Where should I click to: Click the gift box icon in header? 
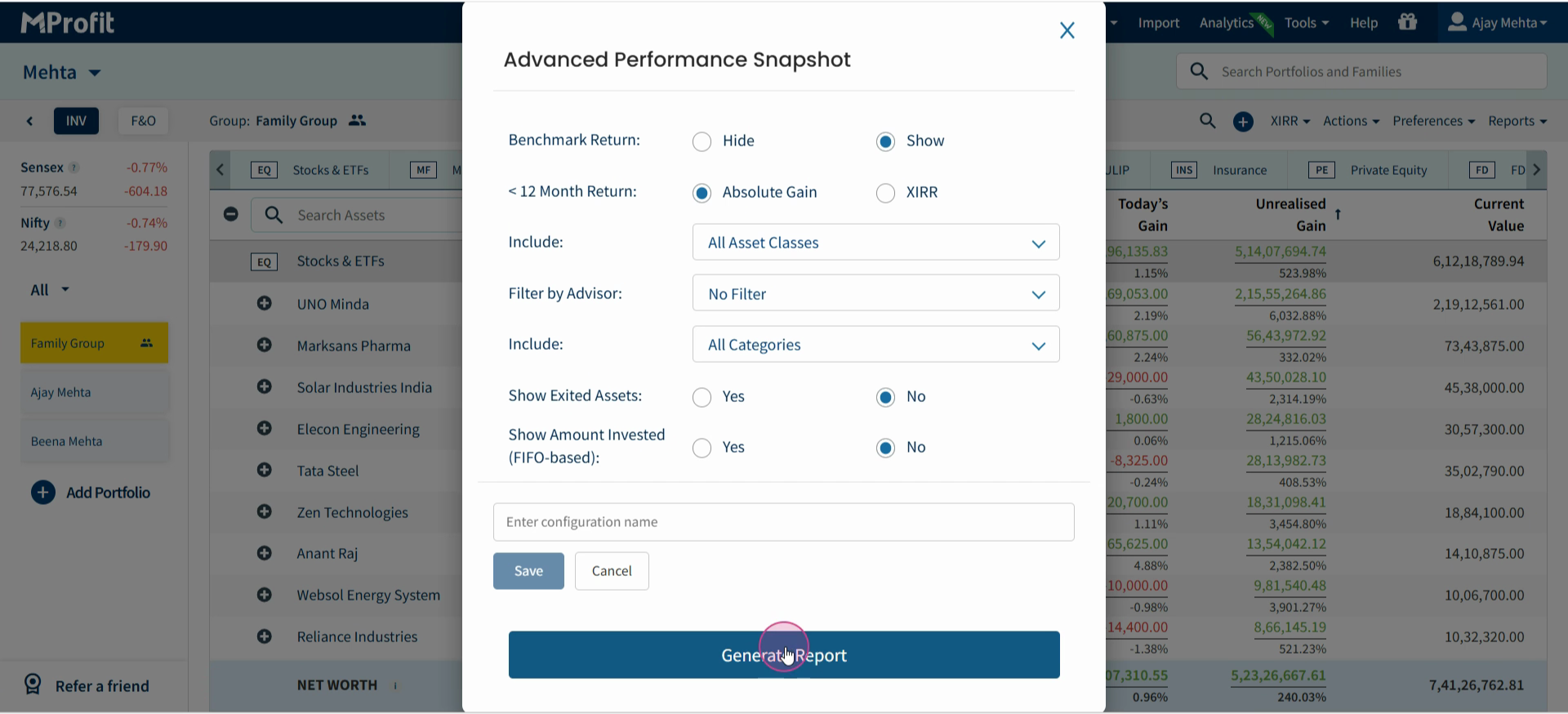tap(1407, 22)
